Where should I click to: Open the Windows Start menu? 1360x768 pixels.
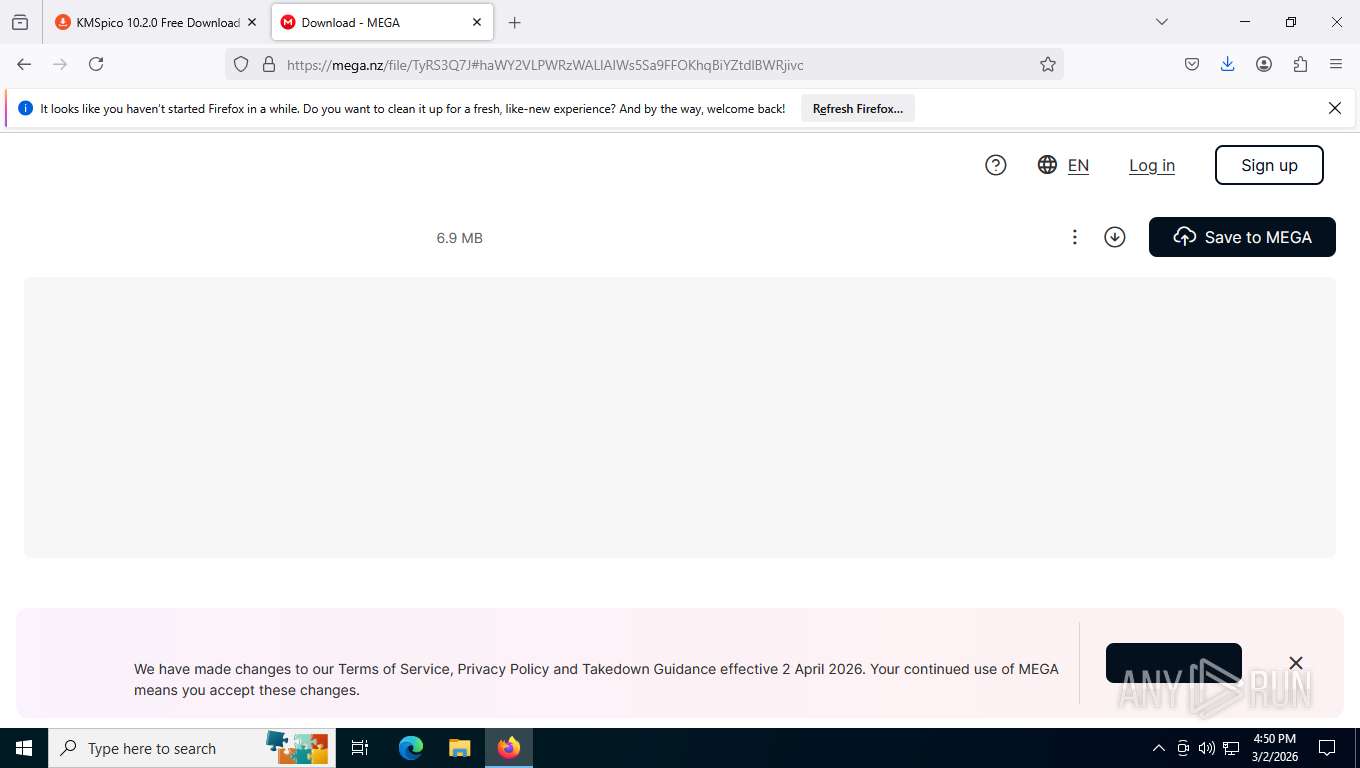pyautogui.click(x=24, y=748)
